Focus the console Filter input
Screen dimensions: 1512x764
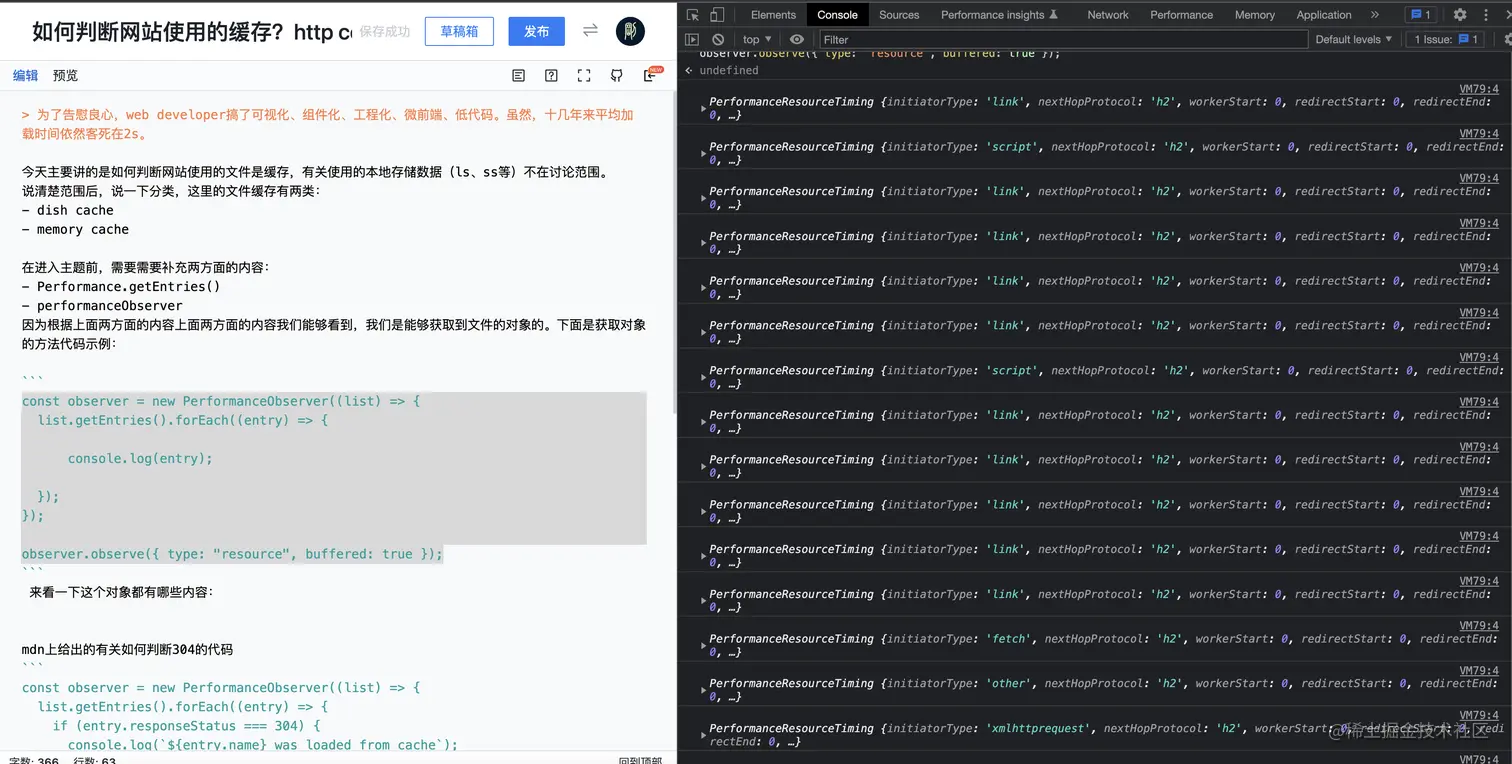tap(1063, 40)
